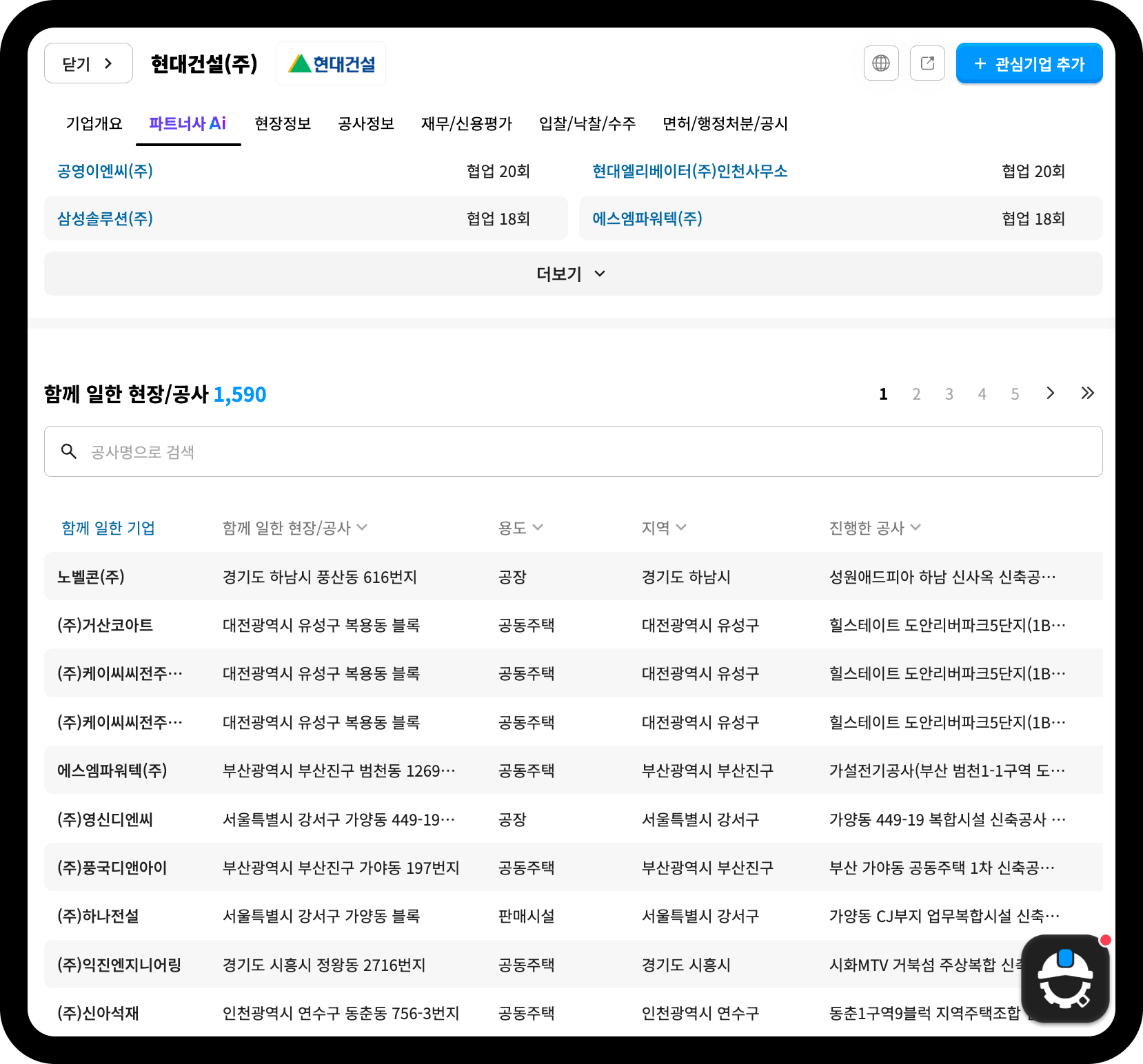Click the 현대건설(주) company title

tap(204, 63)
